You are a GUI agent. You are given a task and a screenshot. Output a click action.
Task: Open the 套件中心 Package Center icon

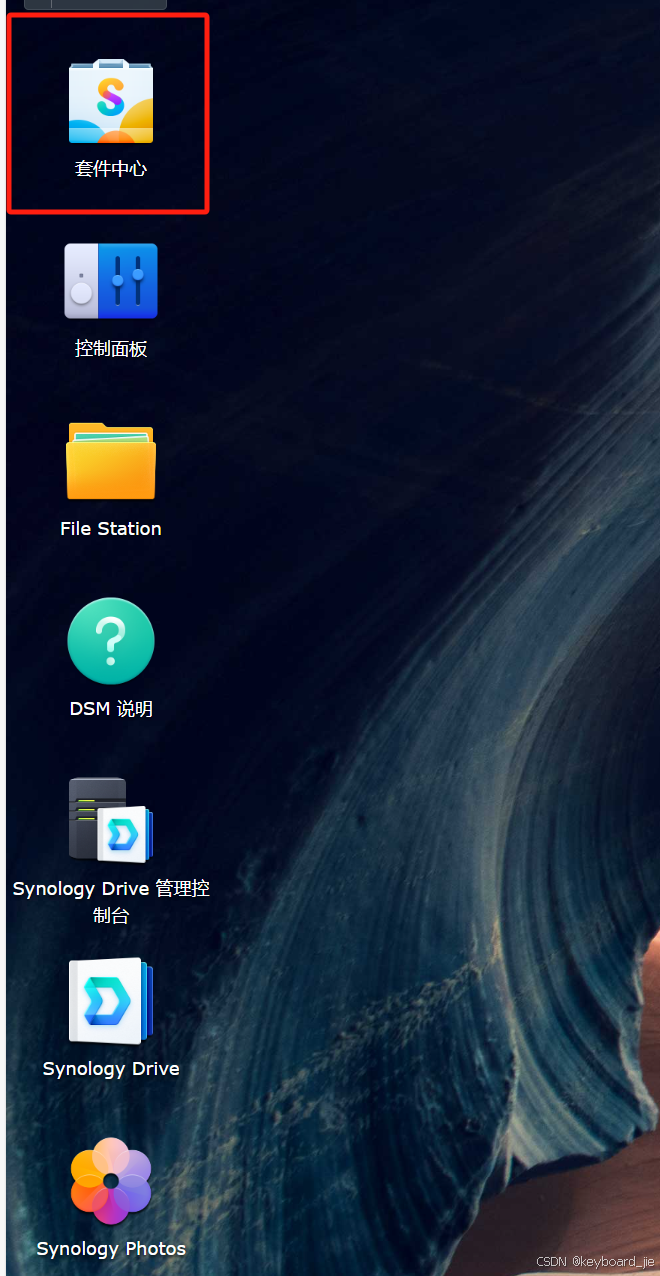click(x=111, y=101)
